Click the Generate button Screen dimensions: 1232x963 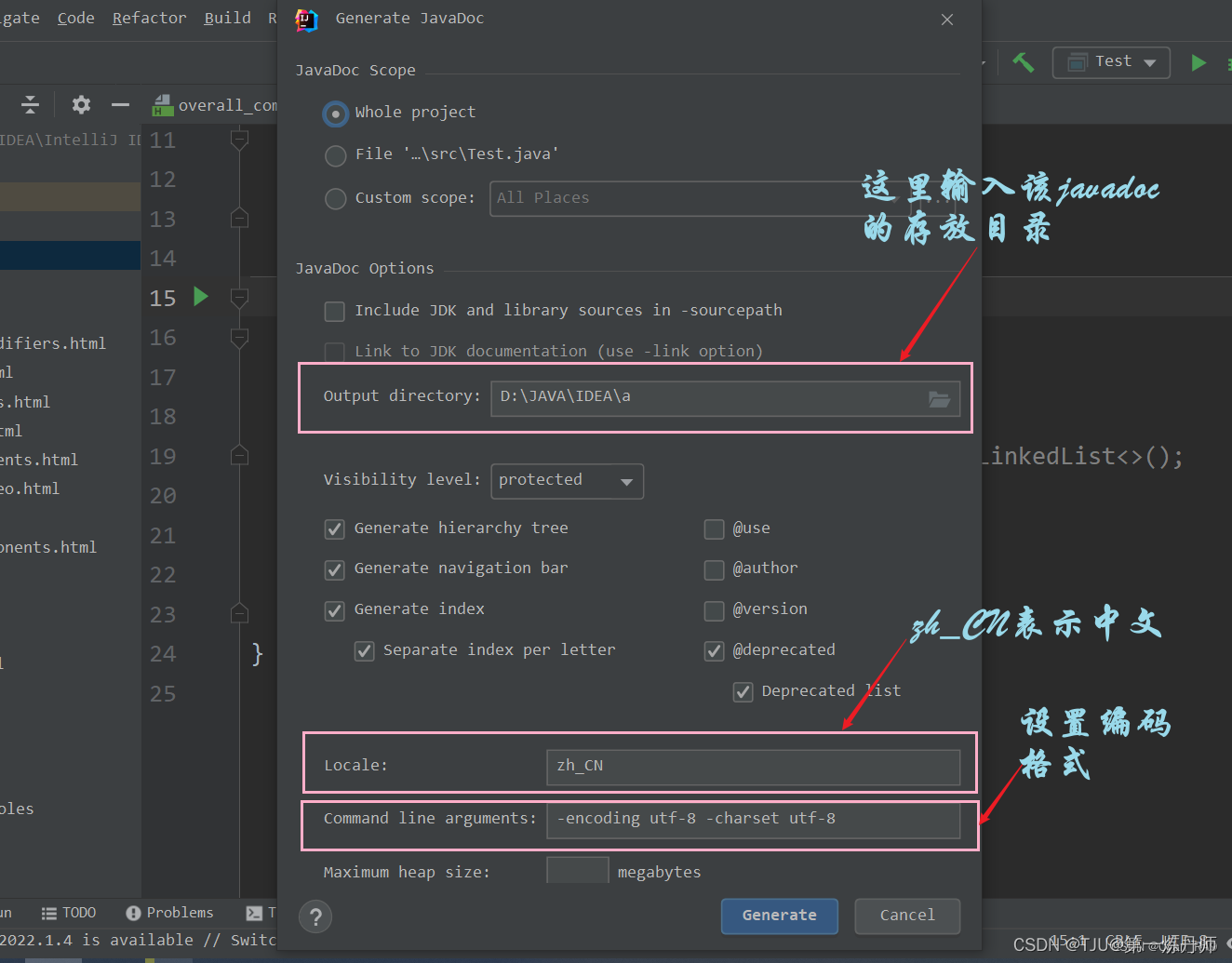[x=780, y=916]
